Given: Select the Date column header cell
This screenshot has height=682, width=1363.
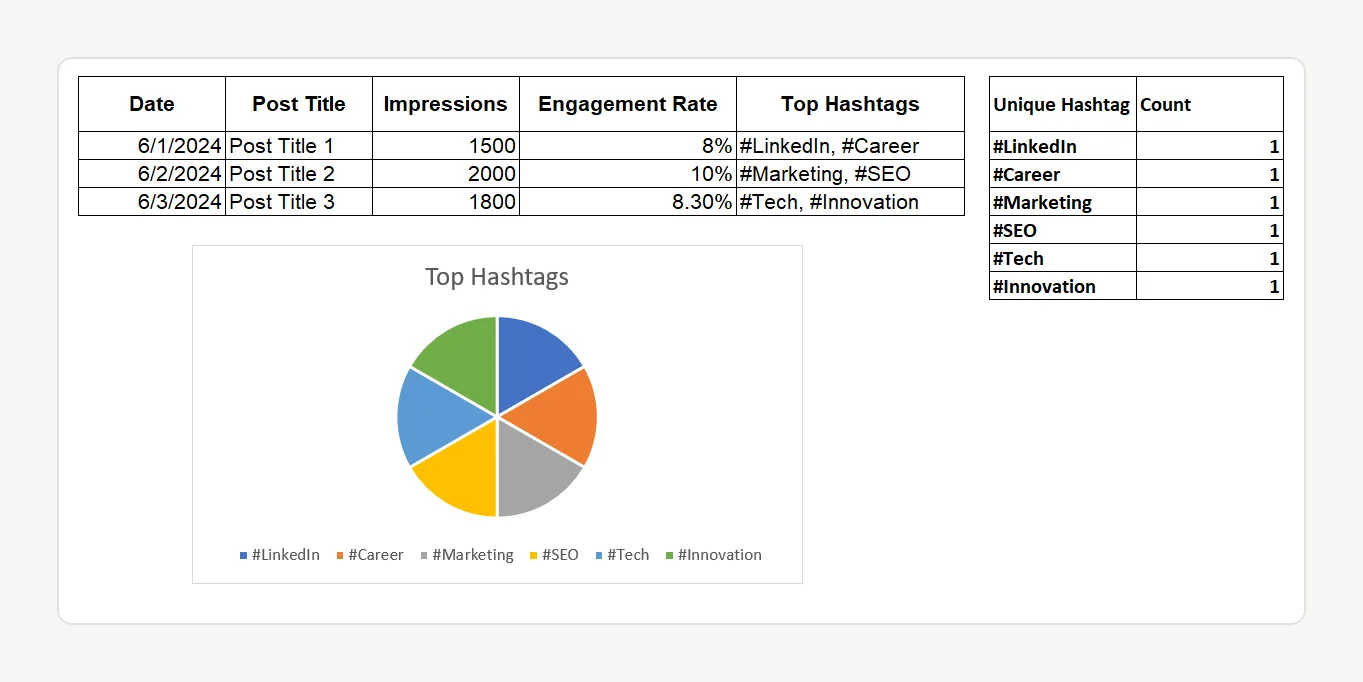Looking at the screenshot, I should pos(152,104).
